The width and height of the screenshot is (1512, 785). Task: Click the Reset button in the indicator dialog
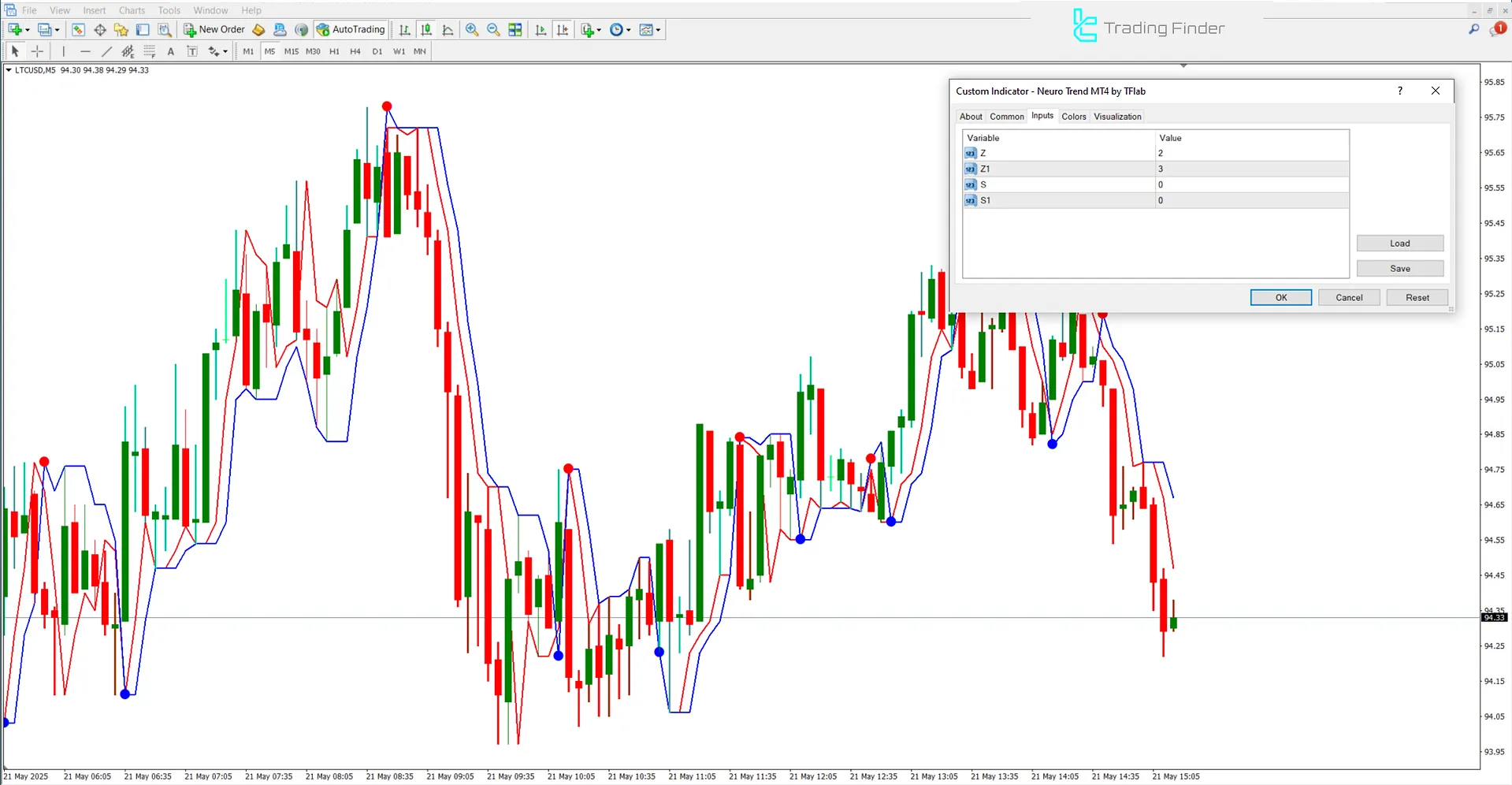(1417, 297)
